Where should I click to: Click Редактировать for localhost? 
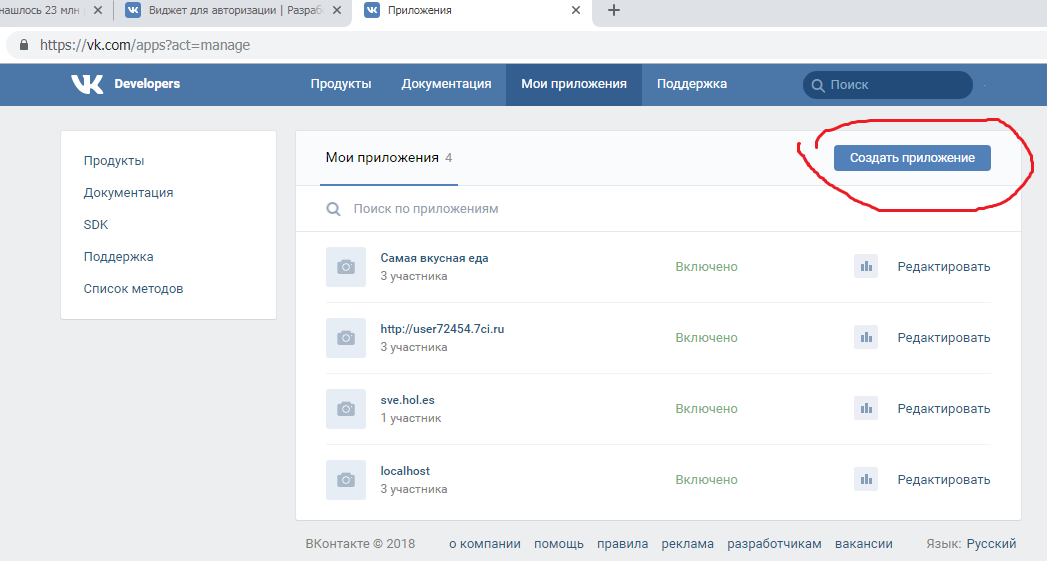pos(944,480)
